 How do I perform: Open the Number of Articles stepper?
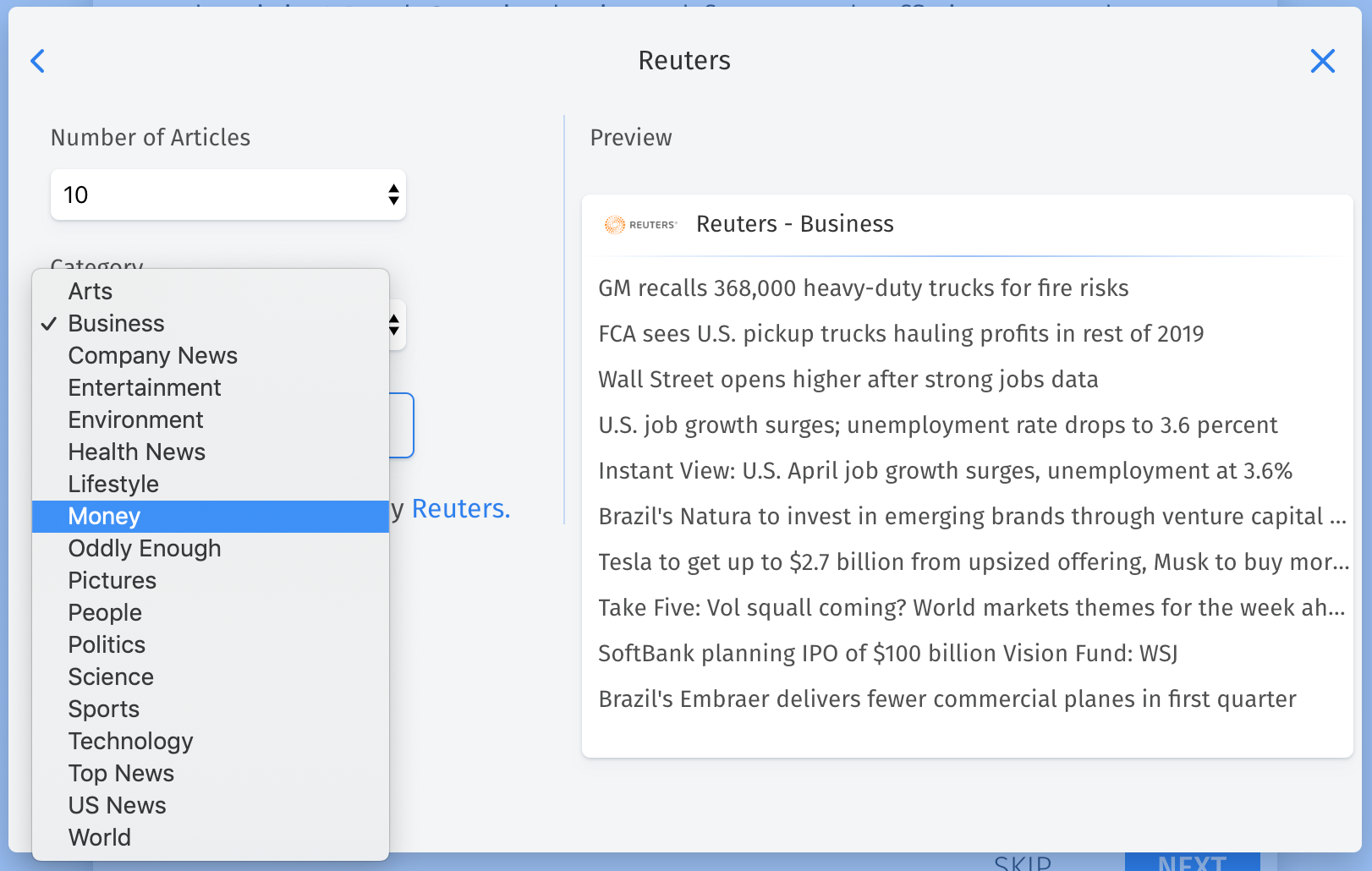(x=393, y=194)
